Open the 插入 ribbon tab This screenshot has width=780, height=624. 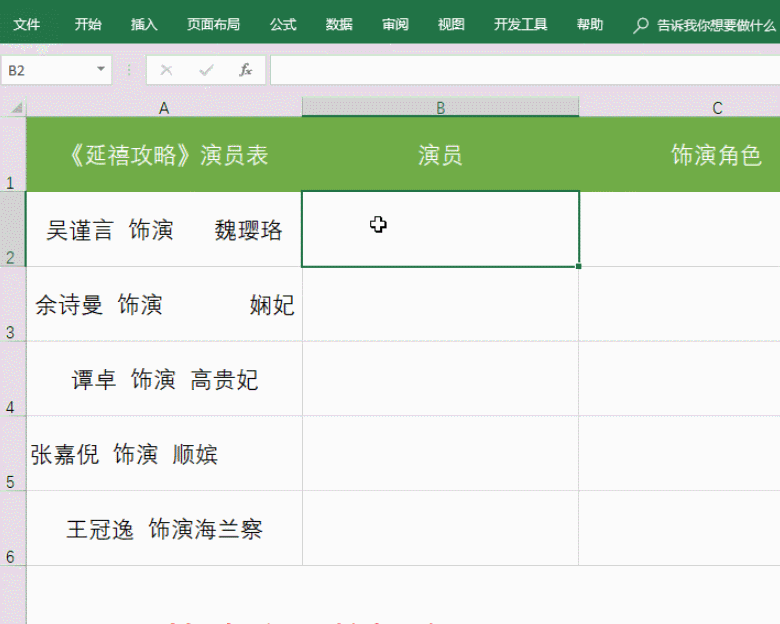pos(144,24)
